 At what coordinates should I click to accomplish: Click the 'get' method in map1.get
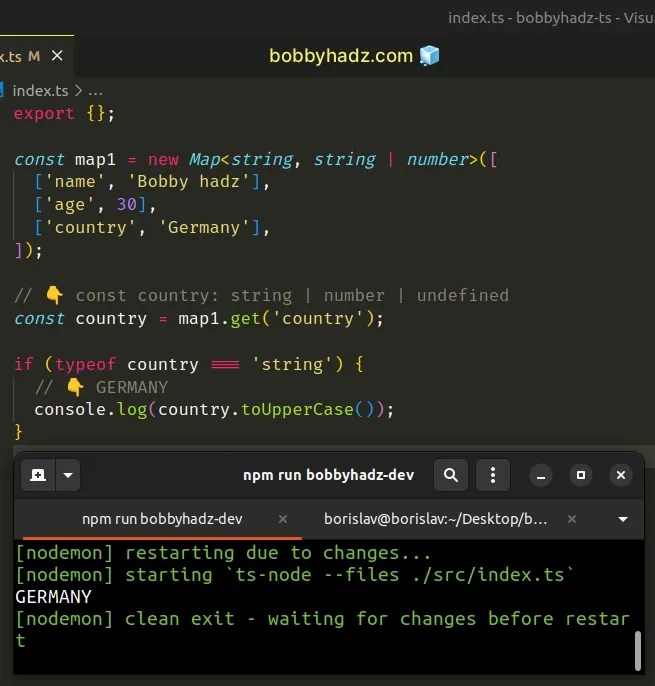click(x=245, y=319)
